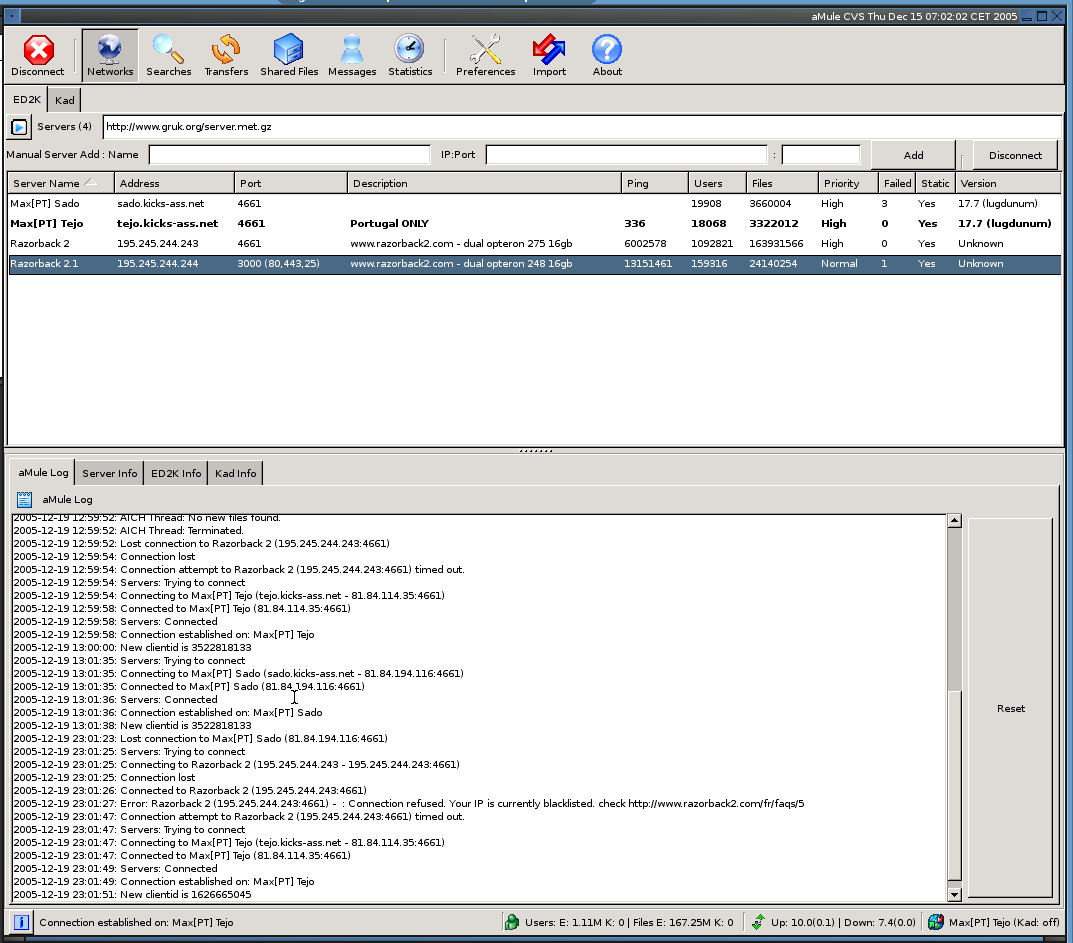Click the Reset log button

pos(1010,708)
